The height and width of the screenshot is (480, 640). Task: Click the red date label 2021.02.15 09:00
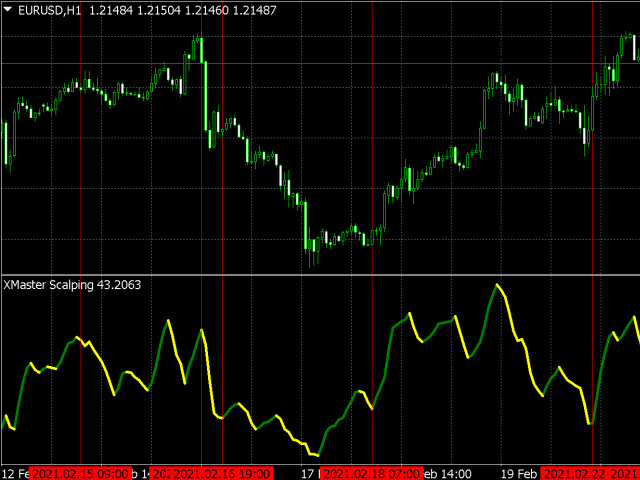coord(81,474)
